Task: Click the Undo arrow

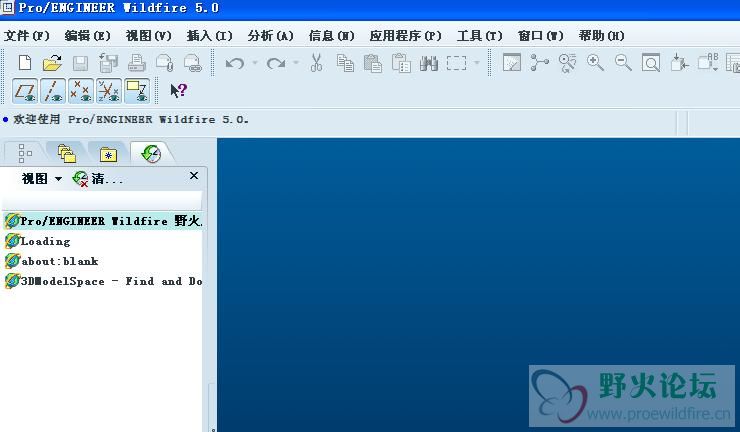Action: point(235,63)
